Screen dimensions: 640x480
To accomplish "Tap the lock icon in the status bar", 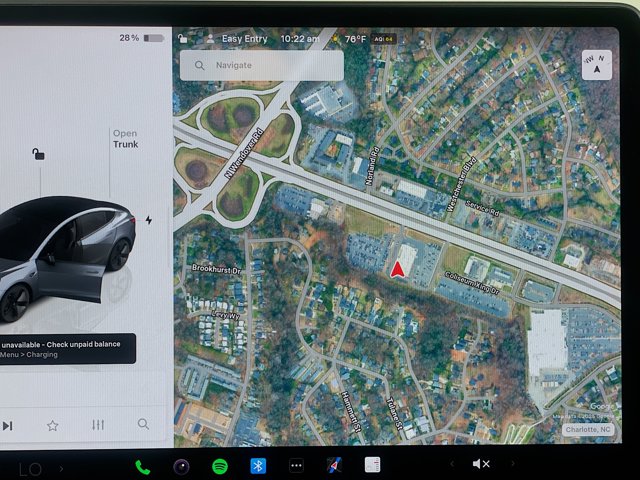I will pos(182,39).
